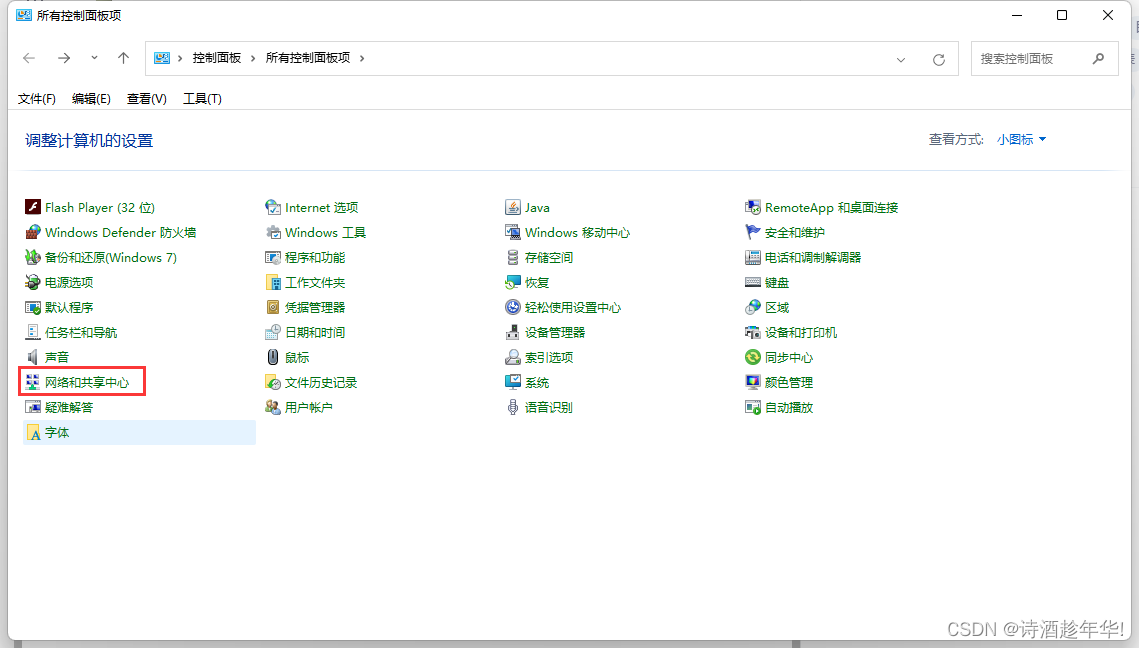Click the 备份和还原(Windows 7) icon
Viewport: 1139px width, 648px height.
point(33,257)
